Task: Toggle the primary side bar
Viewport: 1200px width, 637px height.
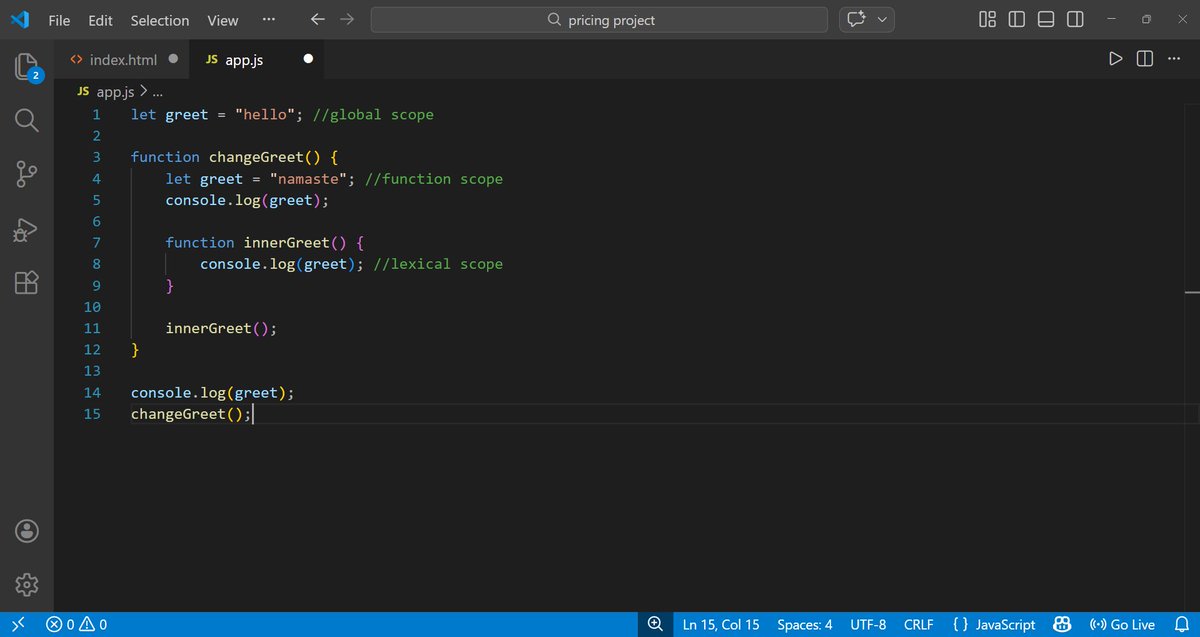Action: pos(1017,20)
